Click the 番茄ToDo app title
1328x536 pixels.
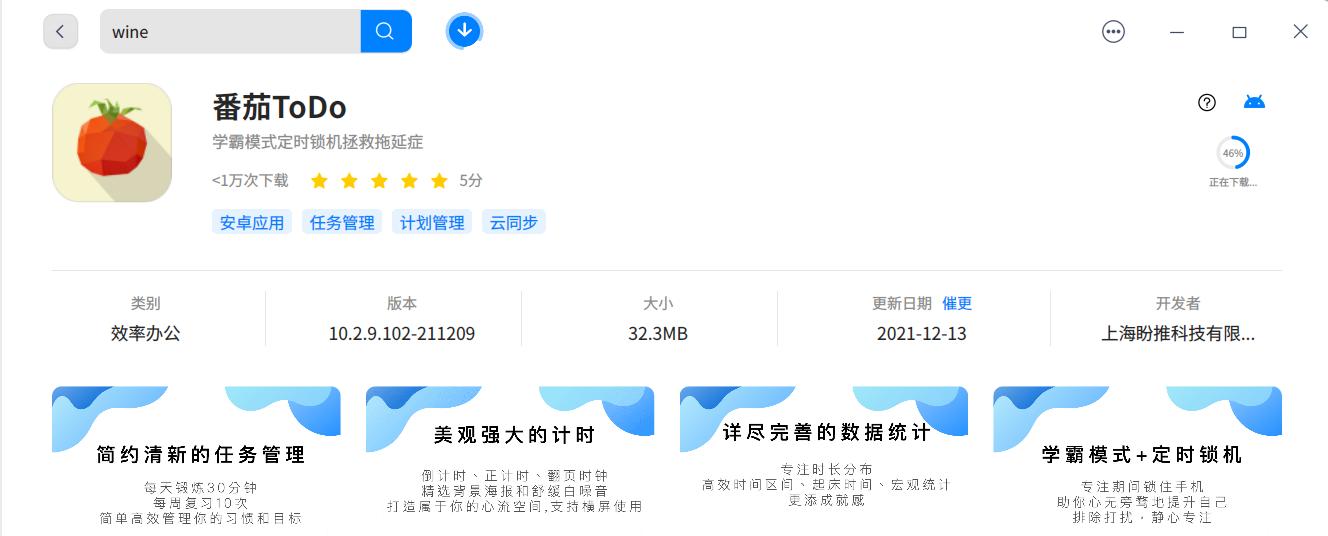tap(279, 107)
